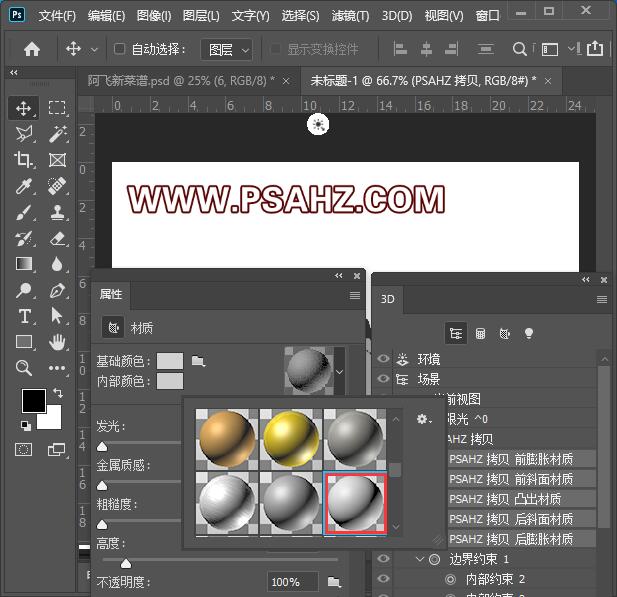The height and width of the screenshot is (597, 617).
Task: Click align left edges icon
Action: point(400,49)
